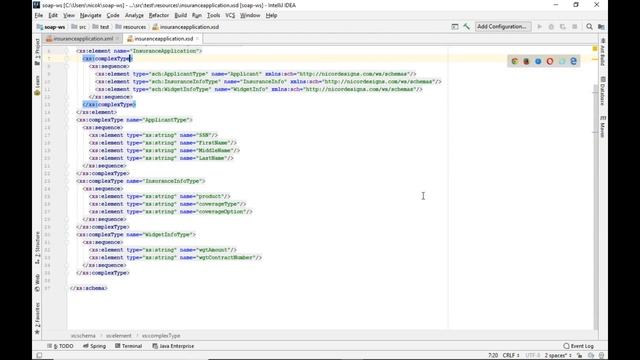Open the Tools menu
The image size is (640, 360).
click(x=213, y=16)
